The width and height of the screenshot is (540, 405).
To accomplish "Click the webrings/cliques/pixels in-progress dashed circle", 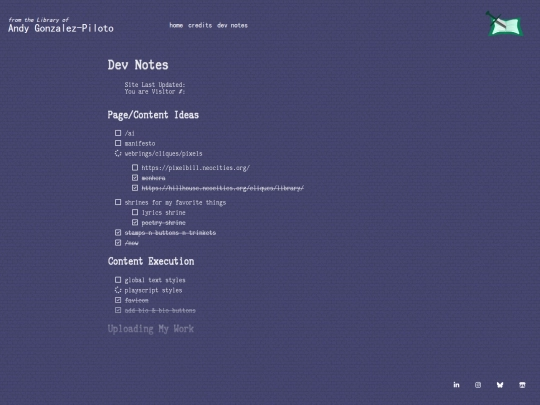I will pos(118,153).
